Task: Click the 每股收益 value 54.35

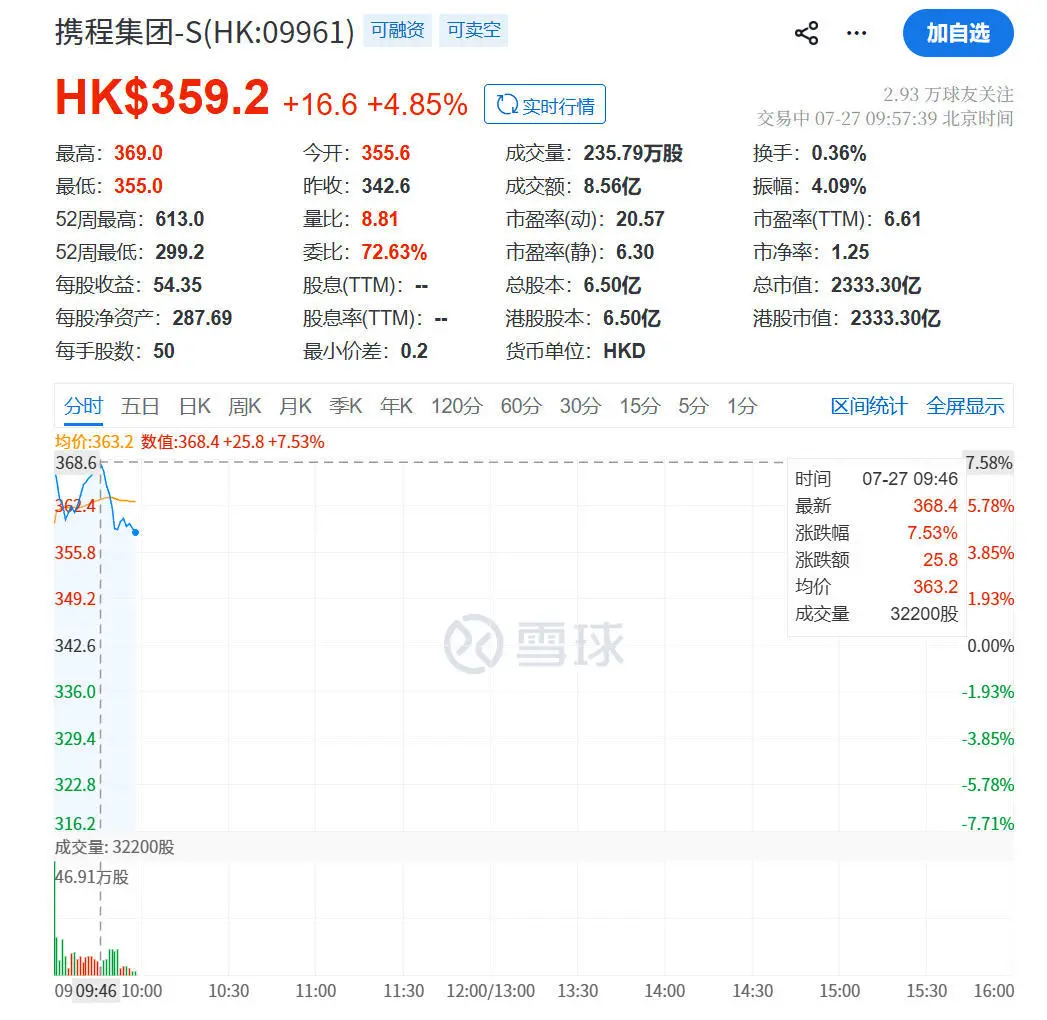Action: [178, 285]
